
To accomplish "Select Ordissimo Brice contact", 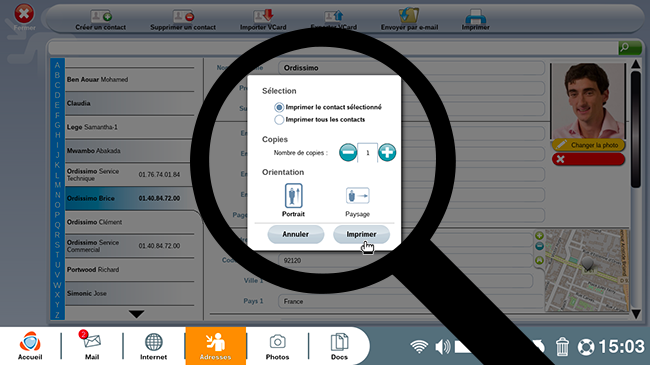I will pos(130,198).
